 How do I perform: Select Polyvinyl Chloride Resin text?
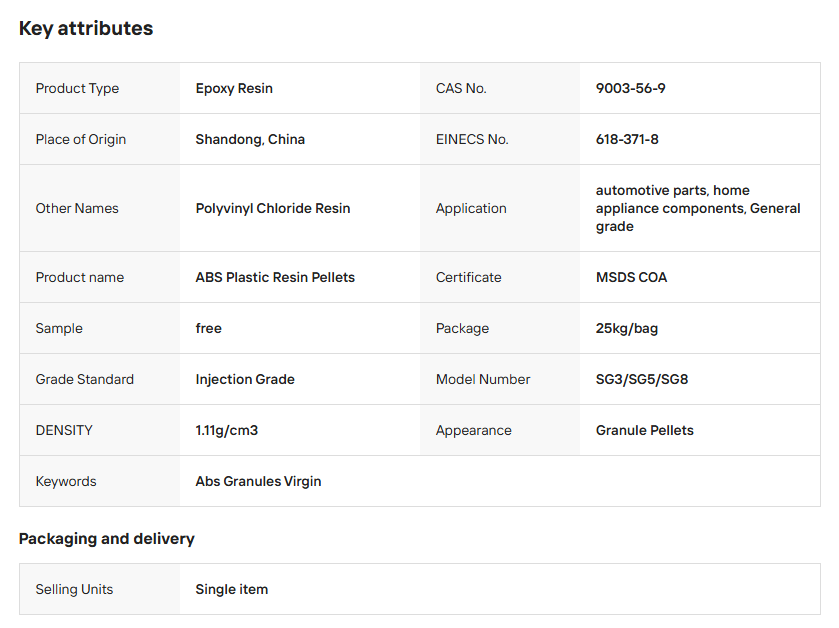[273, 208]
